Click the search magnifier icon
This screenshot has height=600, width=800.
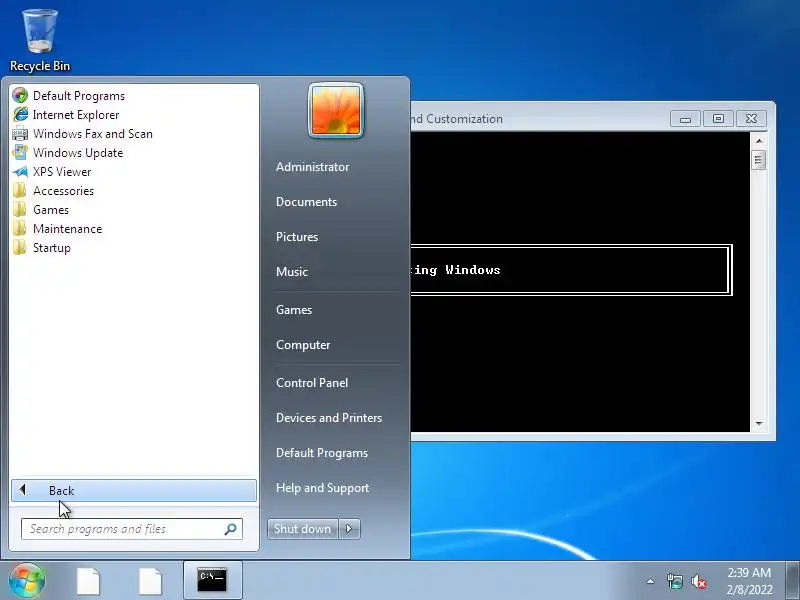(231, 529)
